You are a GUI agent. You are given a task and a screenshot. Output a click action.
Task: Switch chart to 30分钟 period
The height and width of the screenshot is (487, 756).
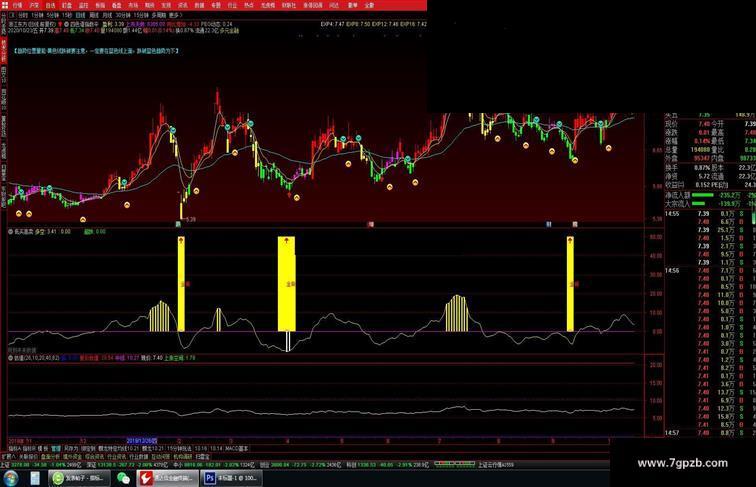123,15
